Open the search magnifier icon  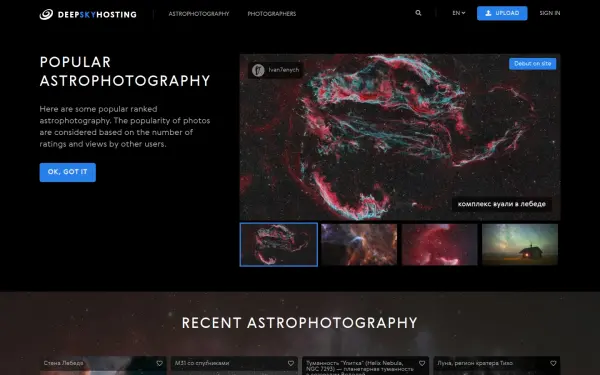click(x=418, y=13)
